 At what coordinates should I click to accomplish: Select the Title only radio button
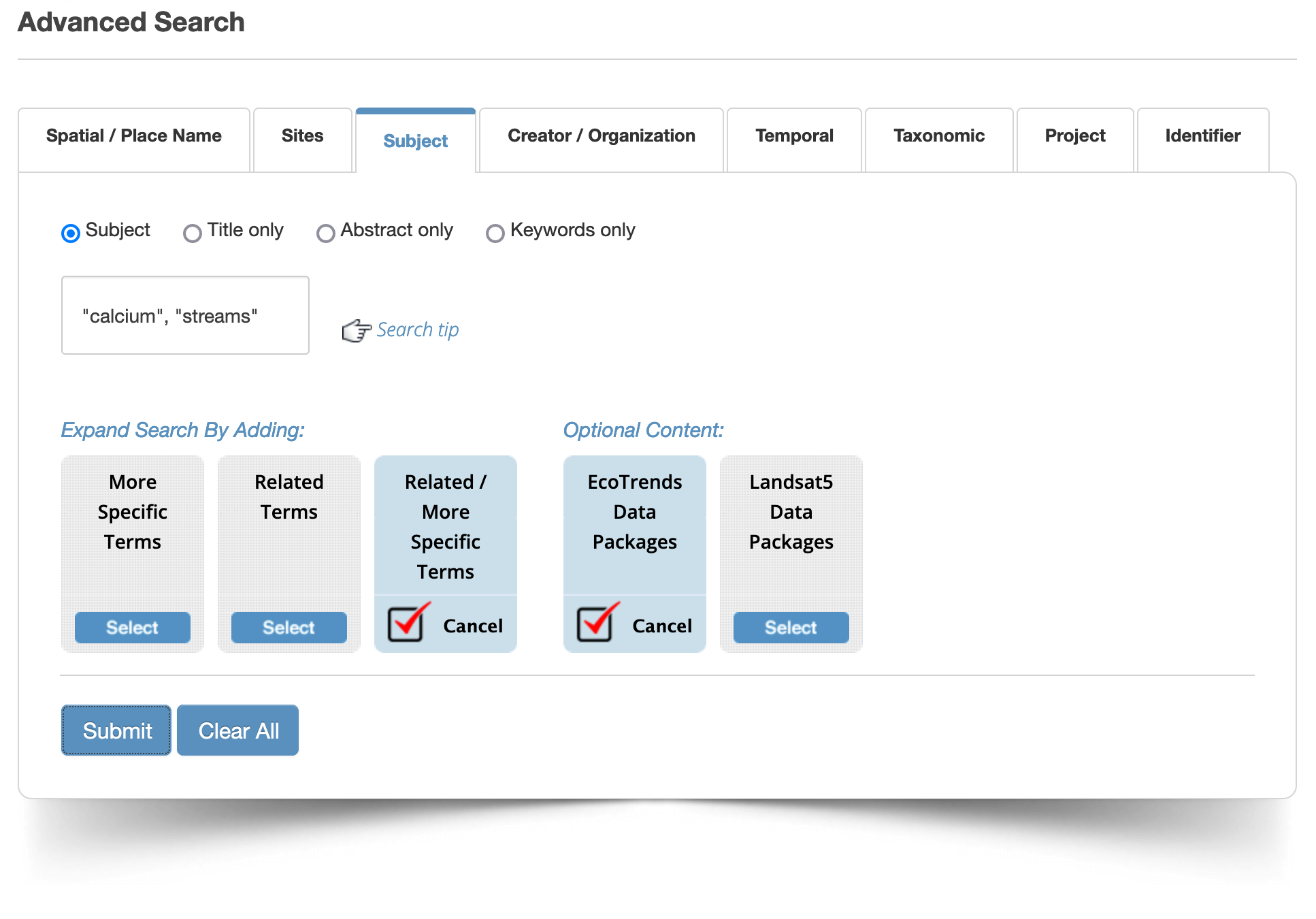coord(193,233)
